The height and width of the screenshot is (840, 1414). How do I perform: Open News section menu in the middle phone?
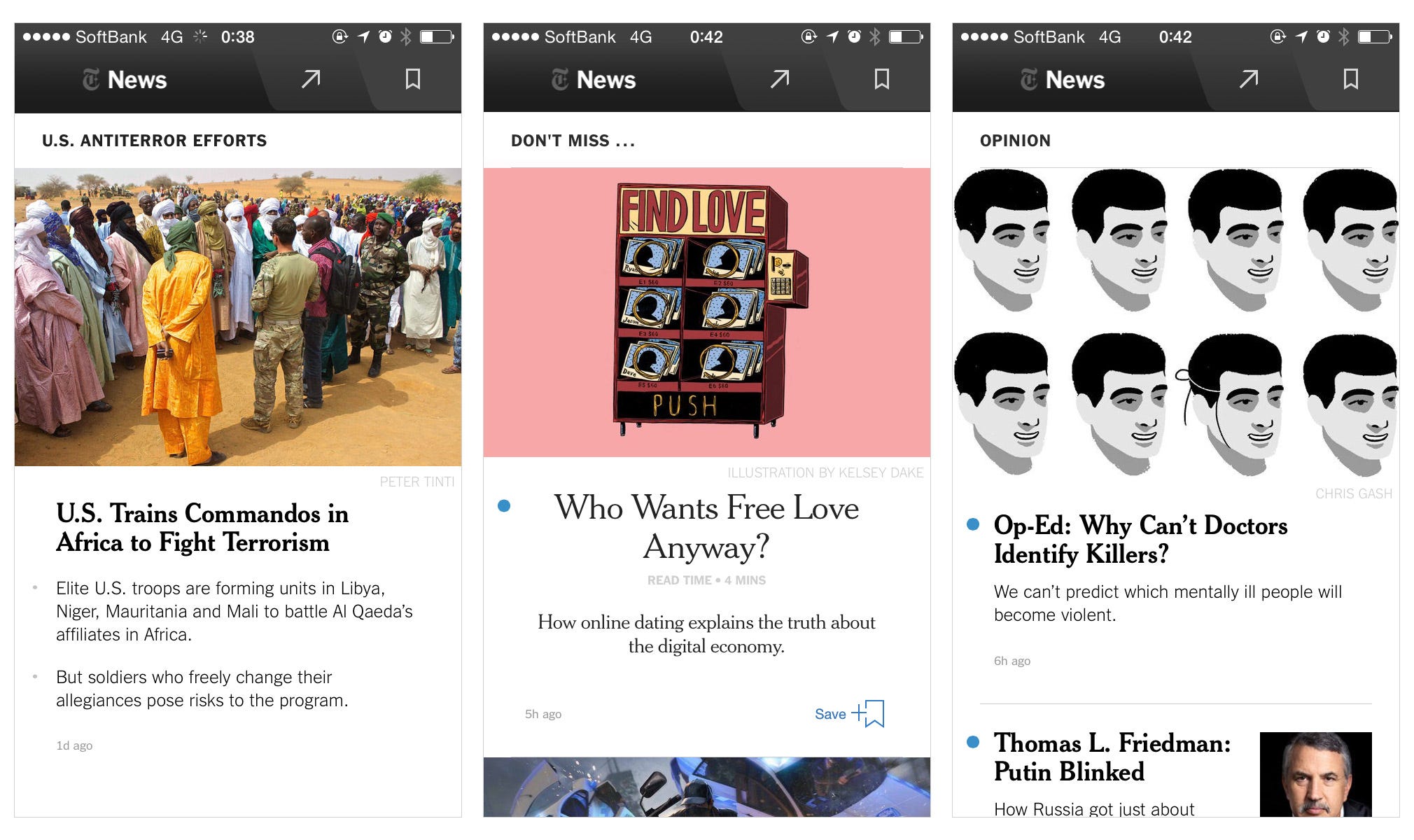coord(594,80)
